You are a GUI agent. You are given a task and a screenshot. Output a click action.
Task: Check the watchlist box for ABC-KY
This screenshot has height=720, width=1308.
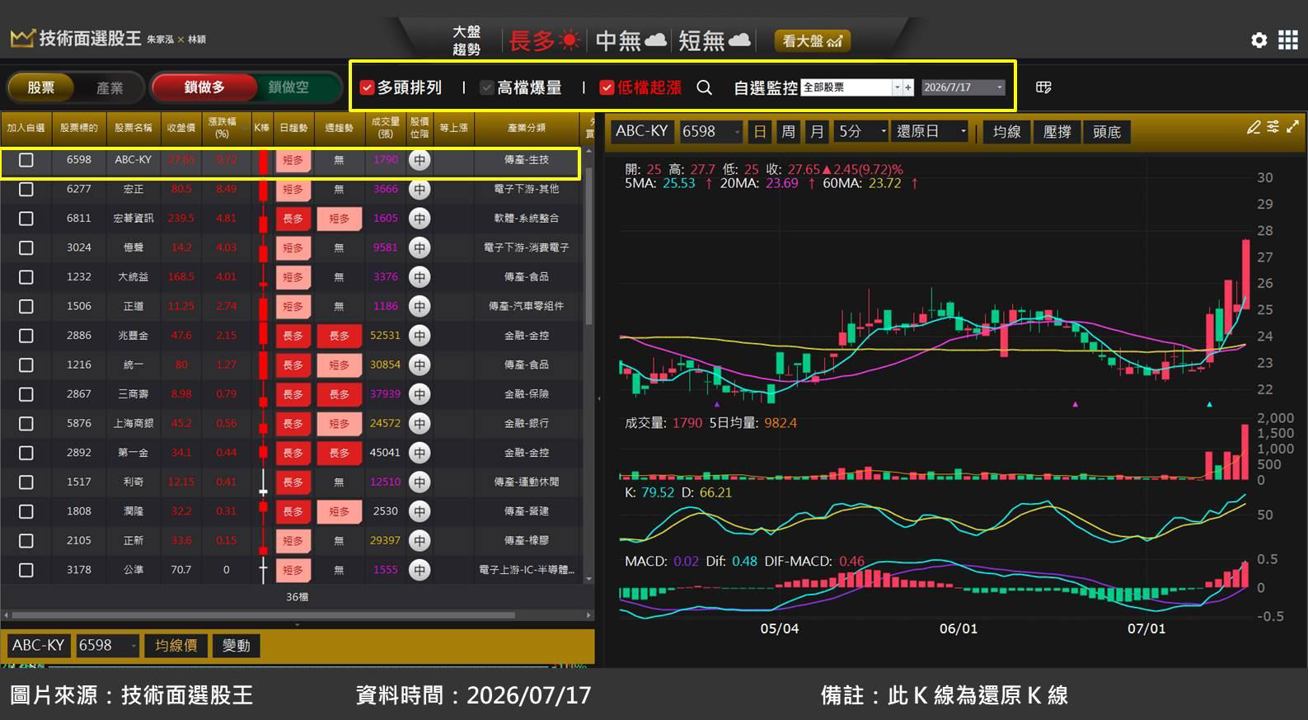26,160
